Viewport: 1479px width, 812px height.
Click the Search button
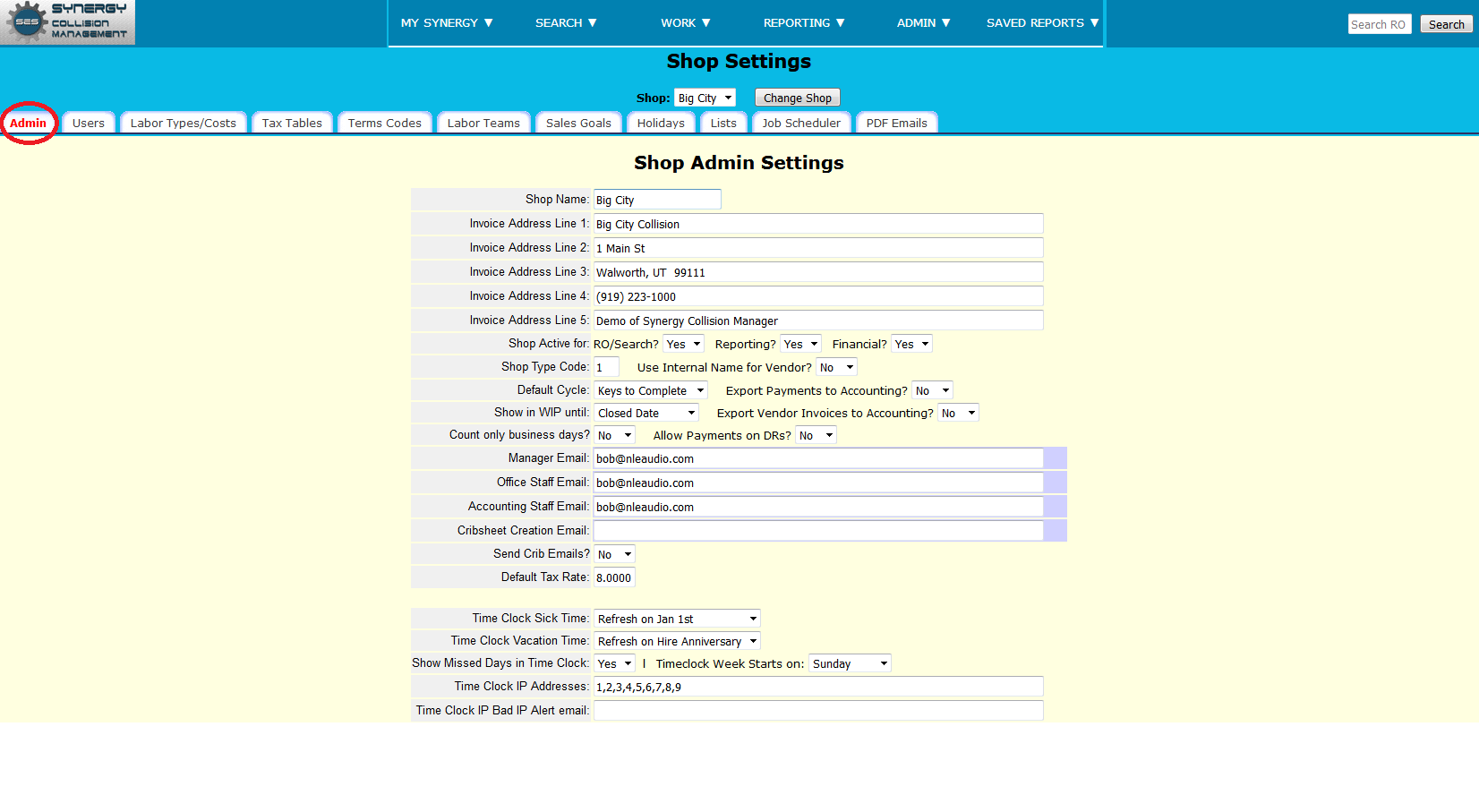pos(1446,24)
